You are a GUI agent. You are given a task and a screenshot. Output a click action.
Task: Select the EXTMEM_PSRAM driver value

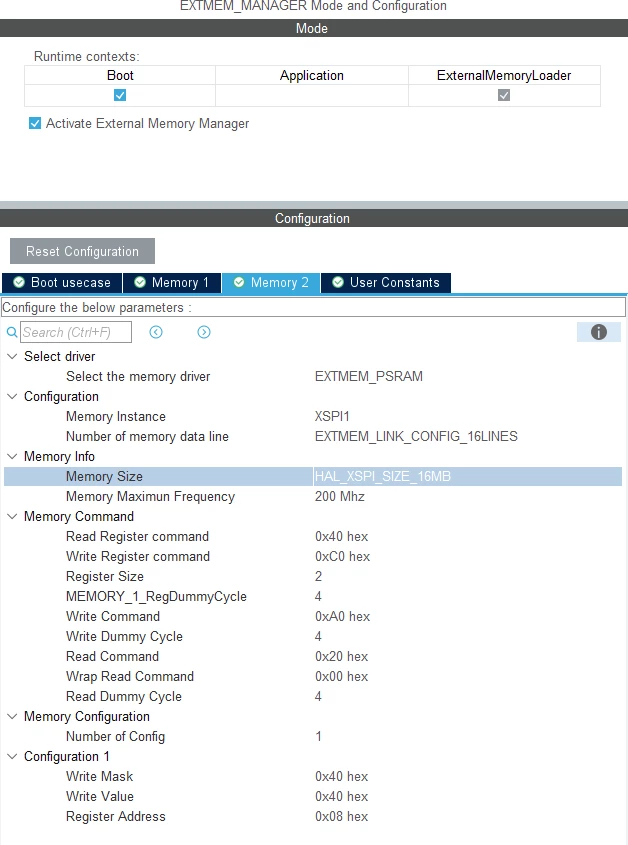point(369,376)
